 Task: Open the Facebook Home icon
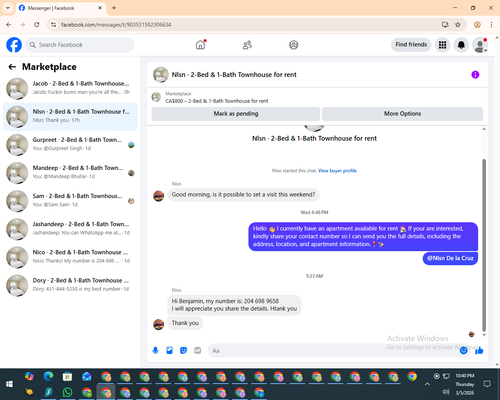click(200, 45)
